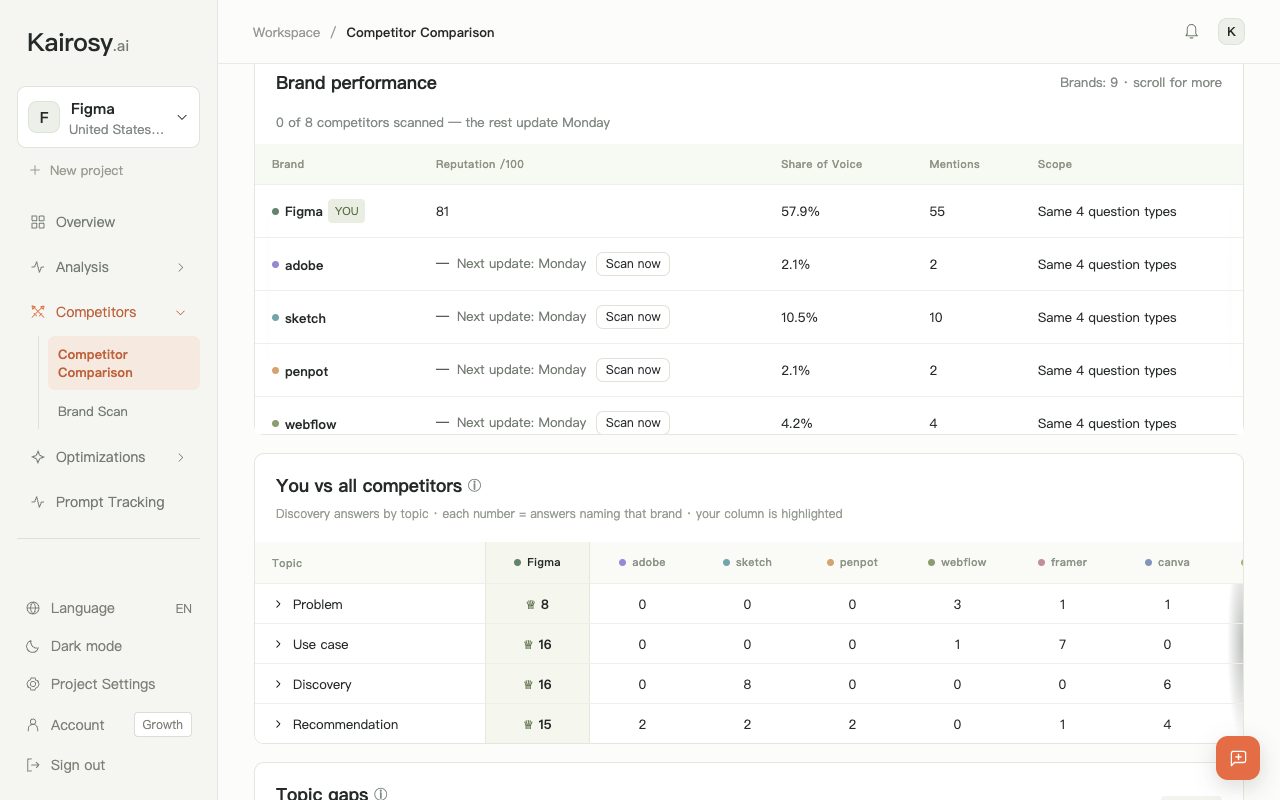This screenshot has height=800, width=1280.
Task: Click the Kairosy.ai logo
Action: pyautogui.click(x=78, y=43)
